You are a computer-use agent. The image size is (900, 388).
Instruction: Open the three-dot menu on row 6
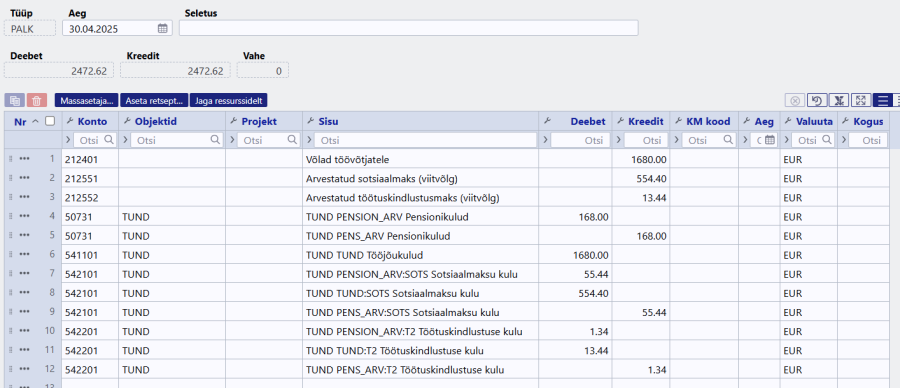point(24,255)
